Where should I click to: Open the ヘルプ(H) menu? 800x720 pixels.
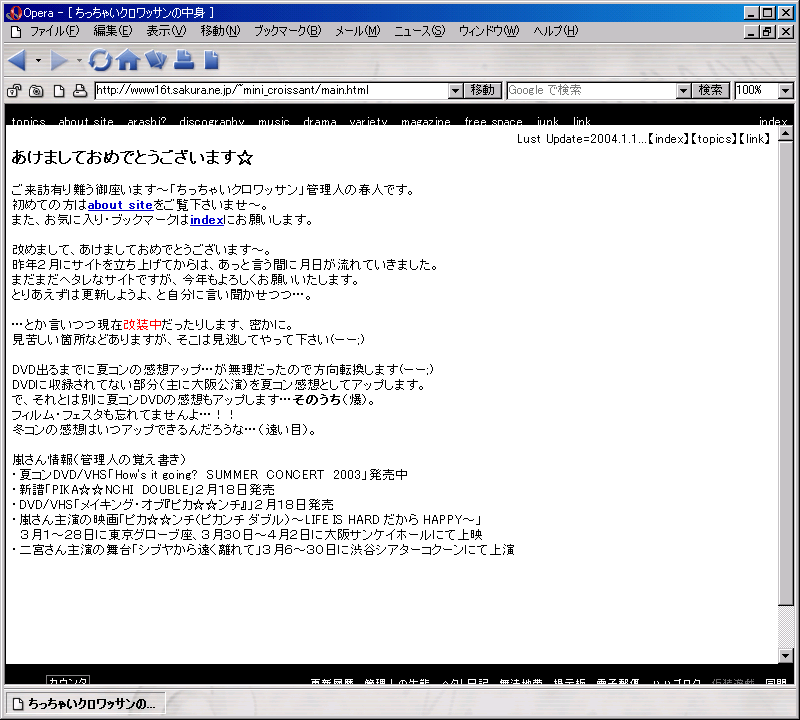tap(556, 31)
